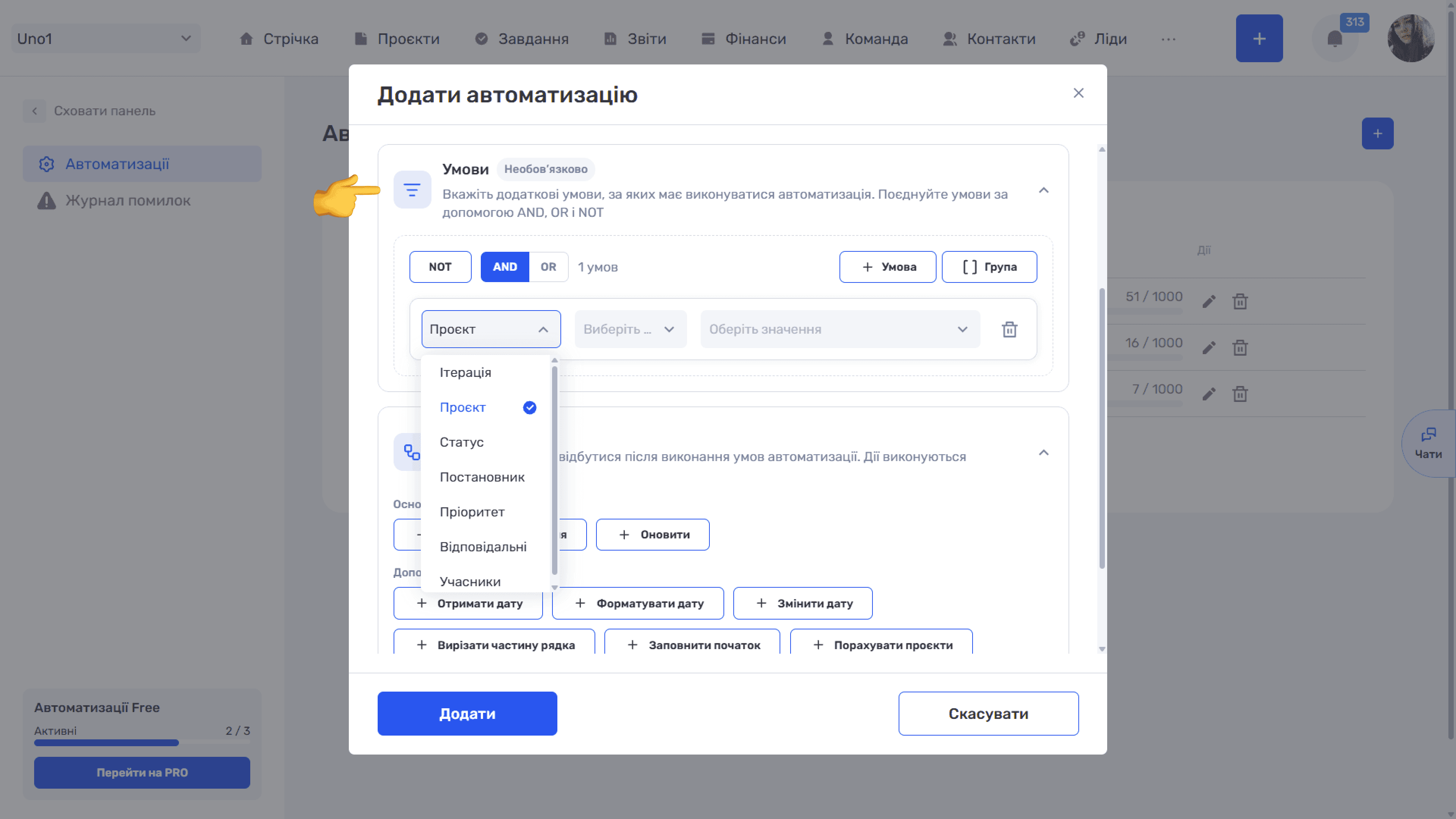Delete the Проєкт condition row
The width and height of the screenshot is (1456, 819).
pyautogui.click(x=1009, y=329)
